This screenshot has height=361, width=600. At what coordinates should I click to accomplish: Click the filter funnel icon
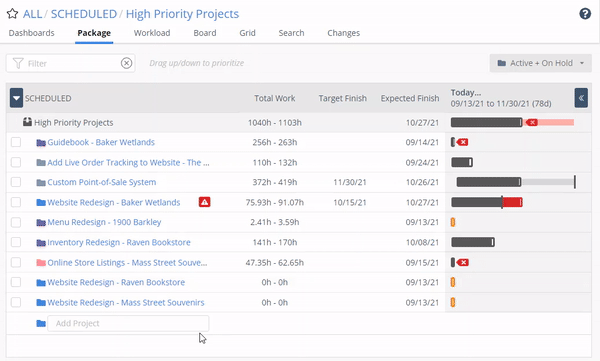pos(18,63)
